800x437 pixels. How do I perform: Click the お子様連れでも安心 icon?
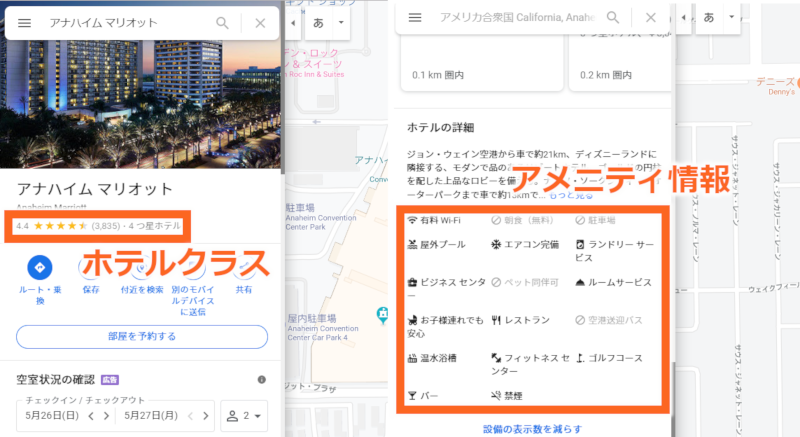click(x=412, y=320)
